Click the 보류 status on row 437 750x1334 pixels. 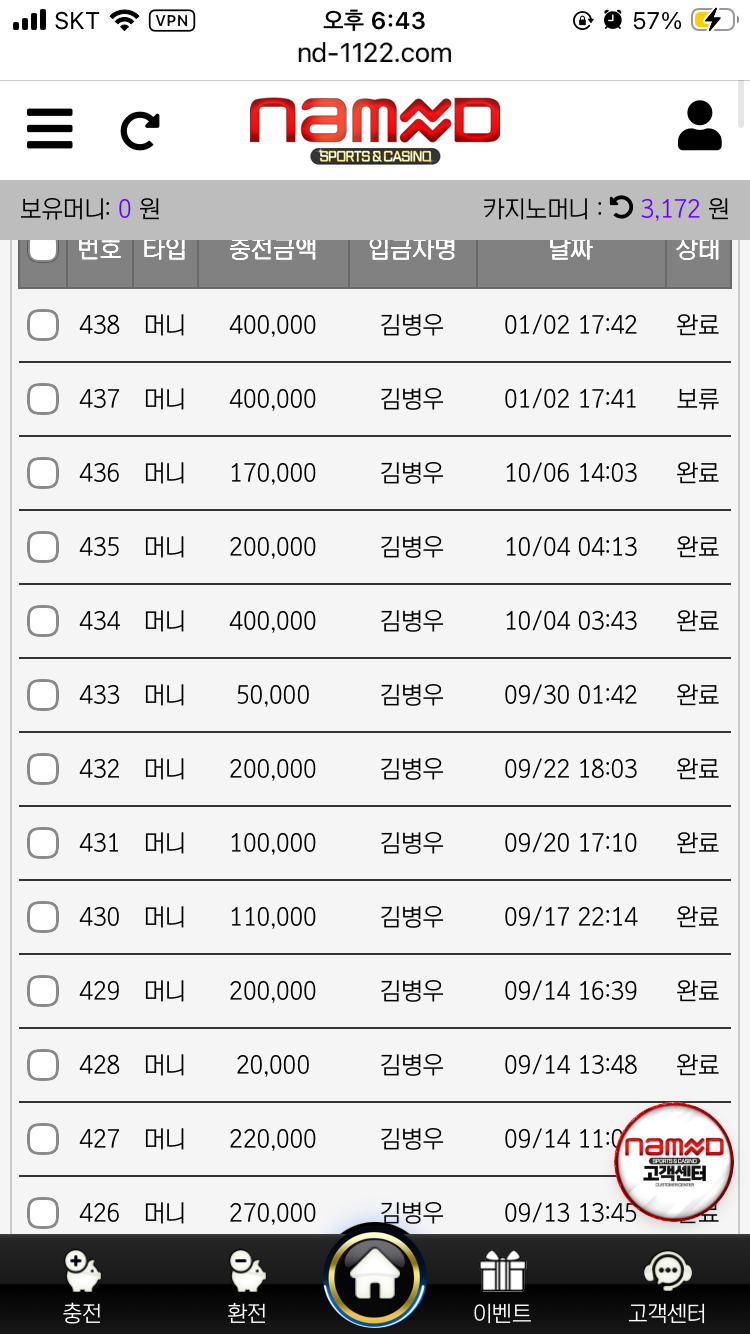pyautogui.click(x=697, y=399)
